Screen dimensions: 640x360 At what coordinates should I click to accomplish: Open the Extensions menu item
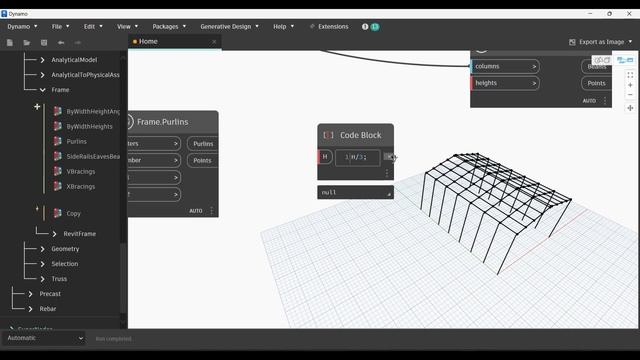point(329,27)
